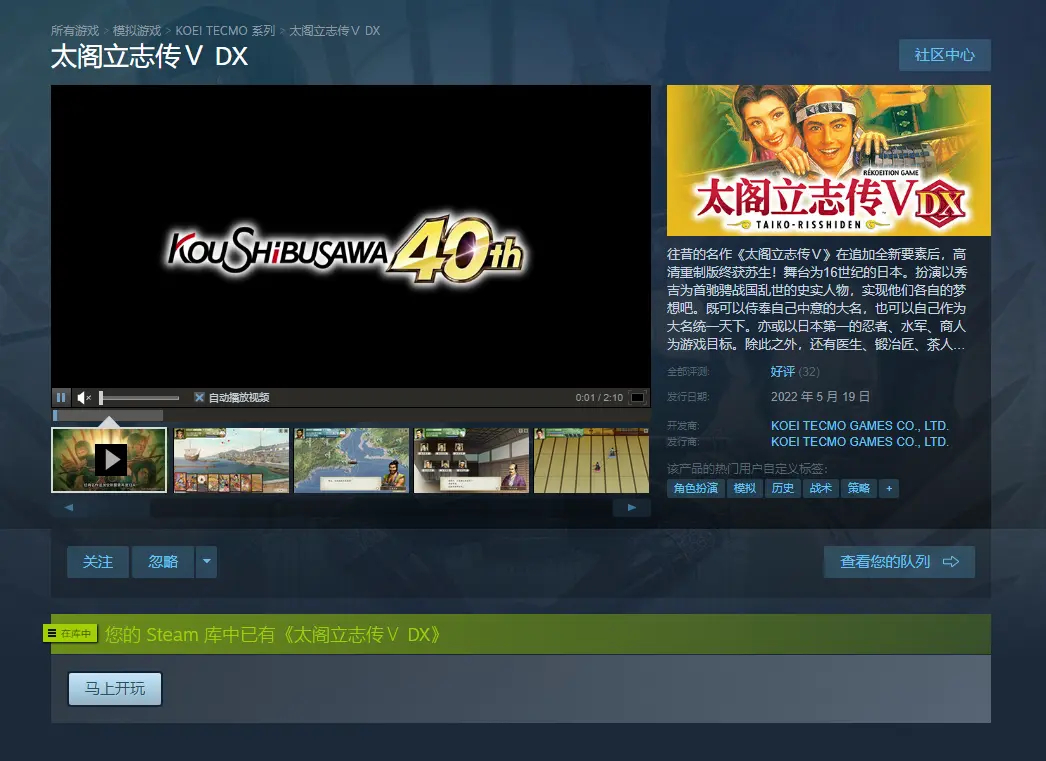This screenshot has height=761, width=1046.
Task: Click the 在库中 library badge
Action: coord(70,633)
